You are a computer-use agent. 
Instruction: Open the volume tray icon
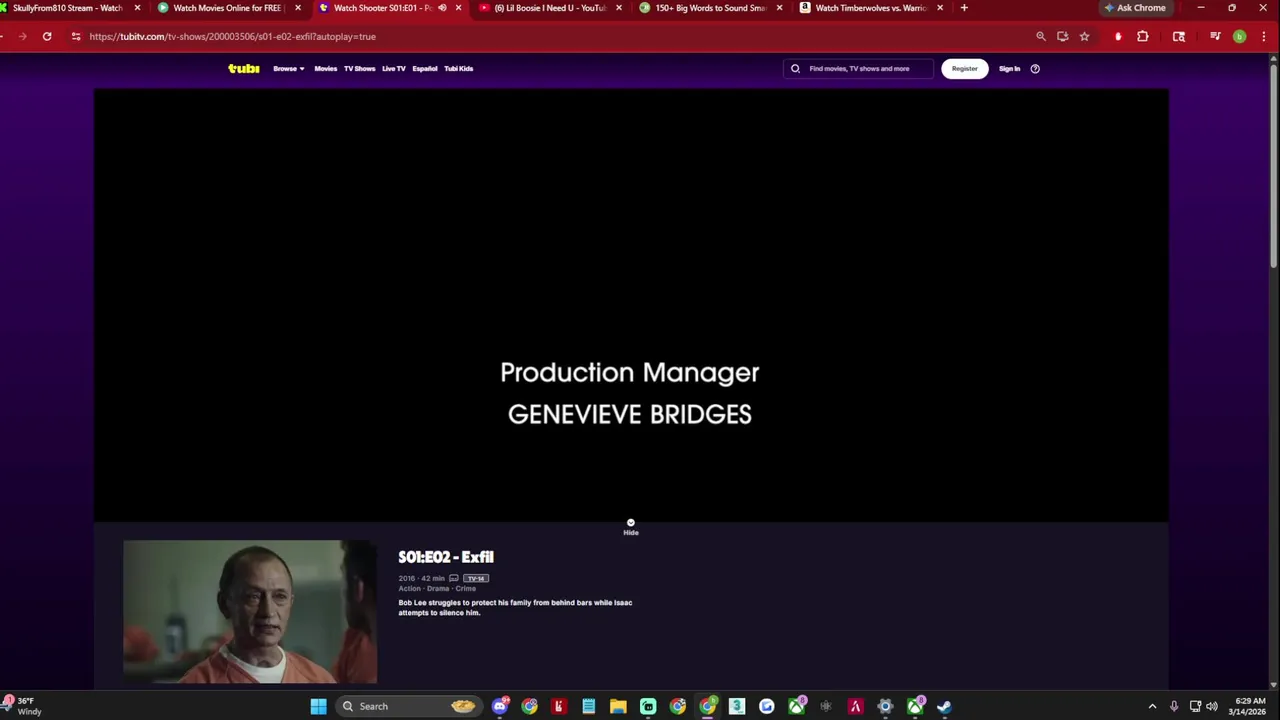click(1211, 706)
